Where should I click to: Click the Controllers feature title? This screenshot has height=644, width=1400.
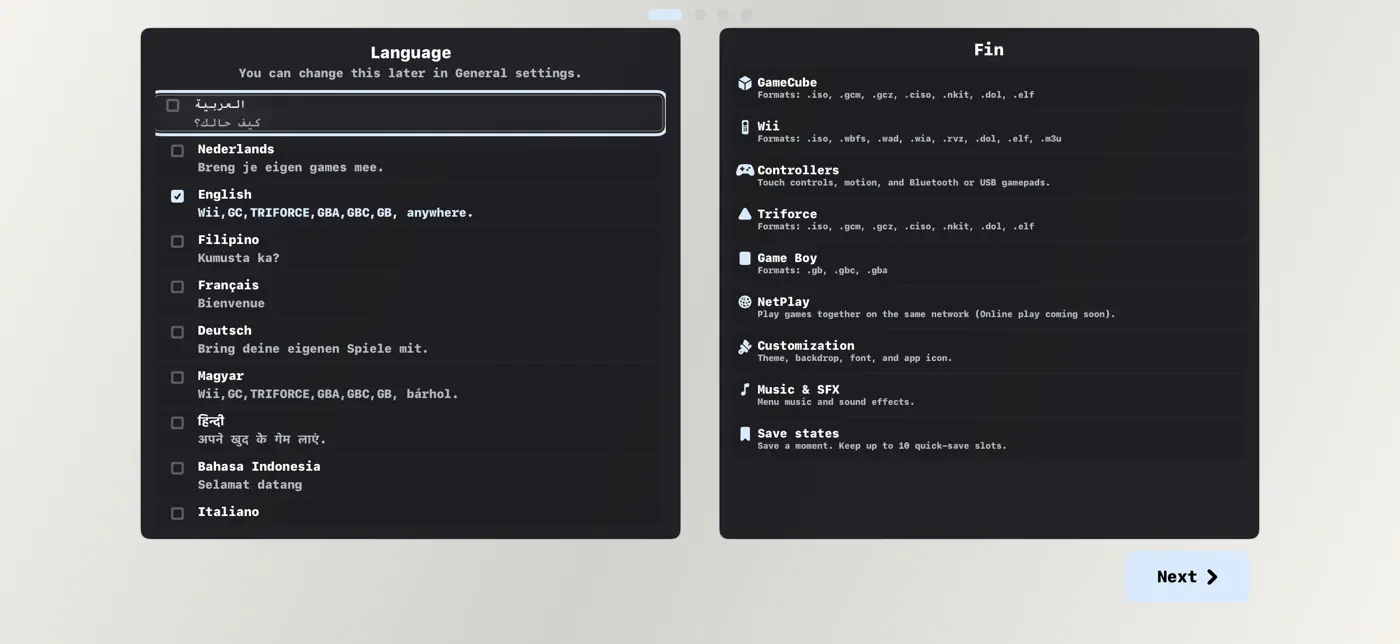pyautogui.click(x=798, y=170)
